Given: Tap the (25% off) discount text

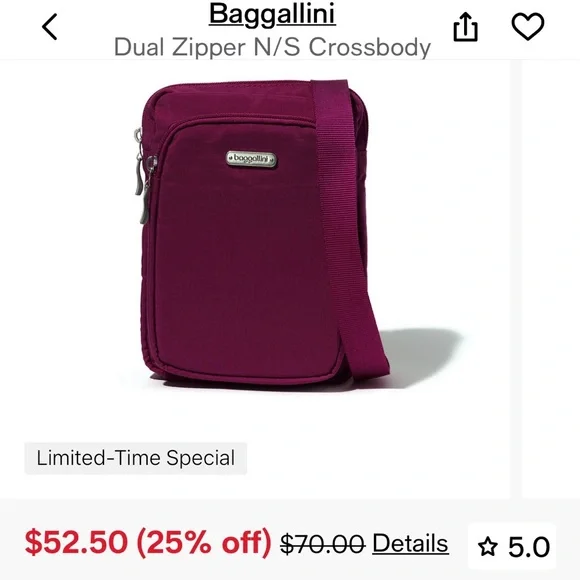Looking at the screenshot, I should 204,543.
